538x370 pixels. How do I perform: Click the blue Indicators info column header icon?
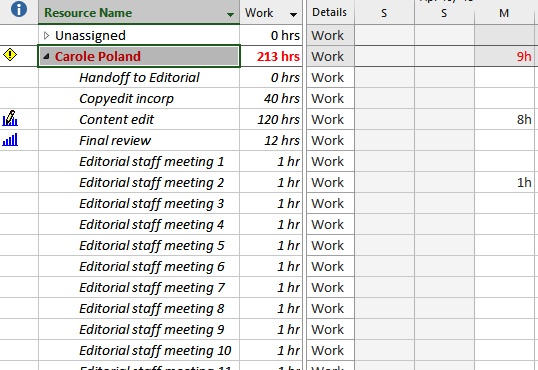click(x=19, y=9)
